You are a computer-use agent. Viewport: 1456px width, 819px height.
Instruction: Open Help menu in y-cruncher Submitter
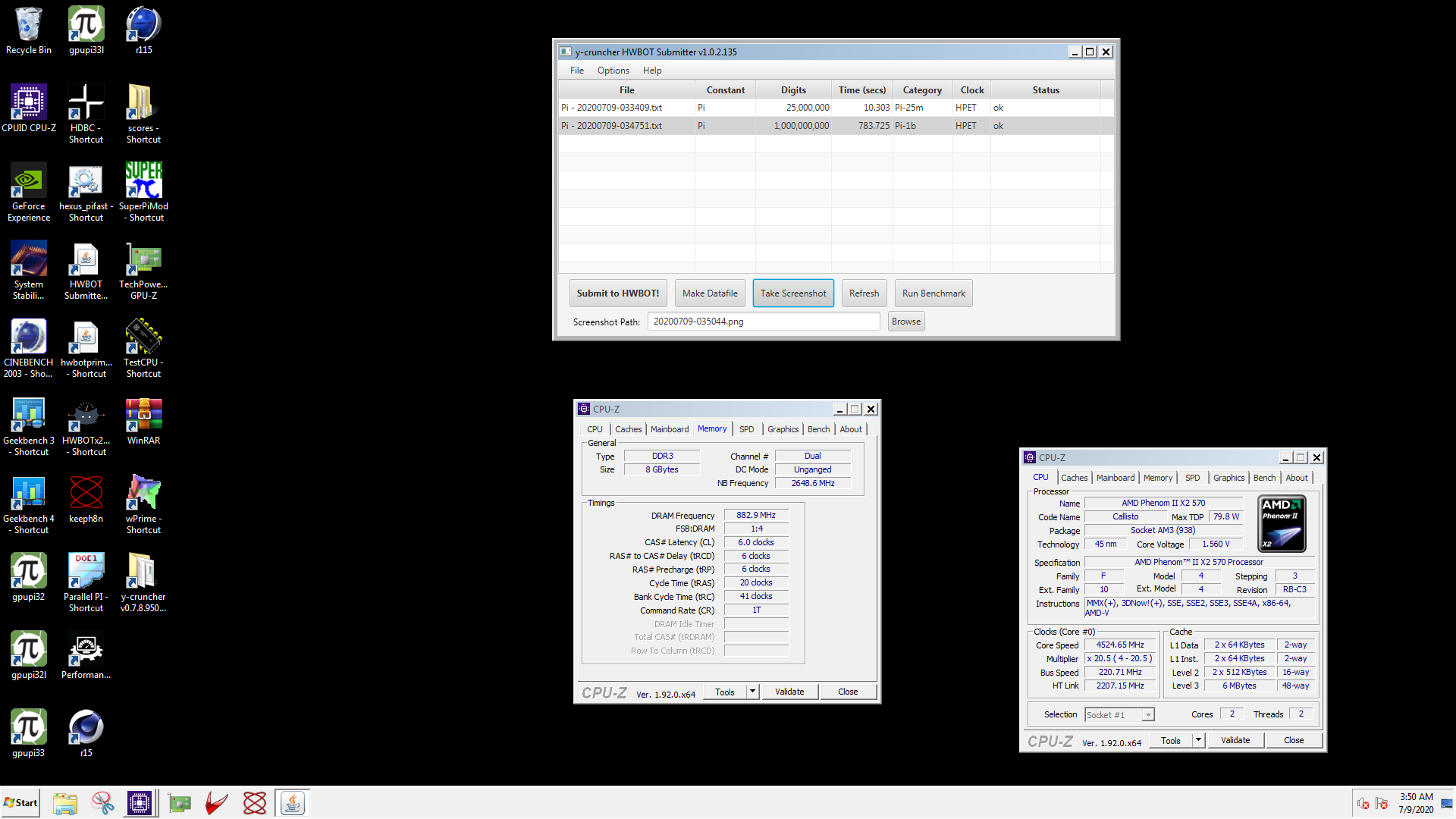[x=652, y=71]
